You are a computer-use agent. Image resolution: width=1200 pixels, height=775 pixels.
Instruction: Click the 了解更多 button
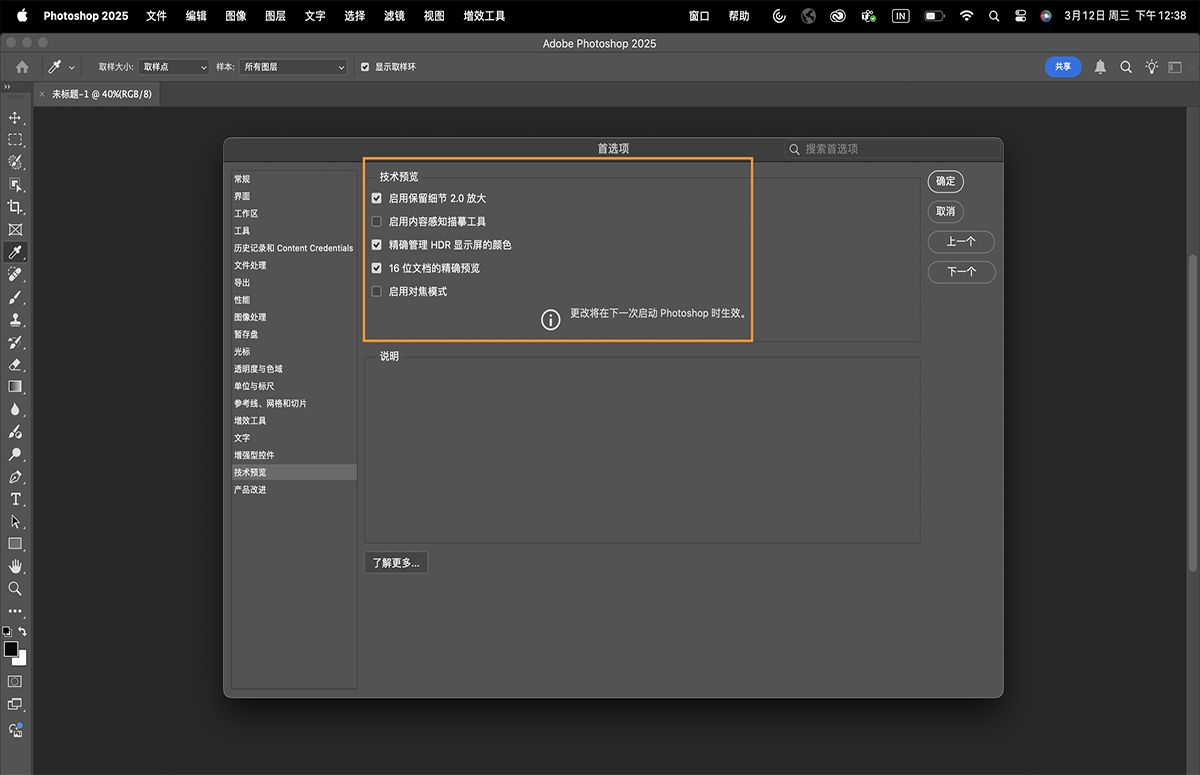click(x=396, y=562)
